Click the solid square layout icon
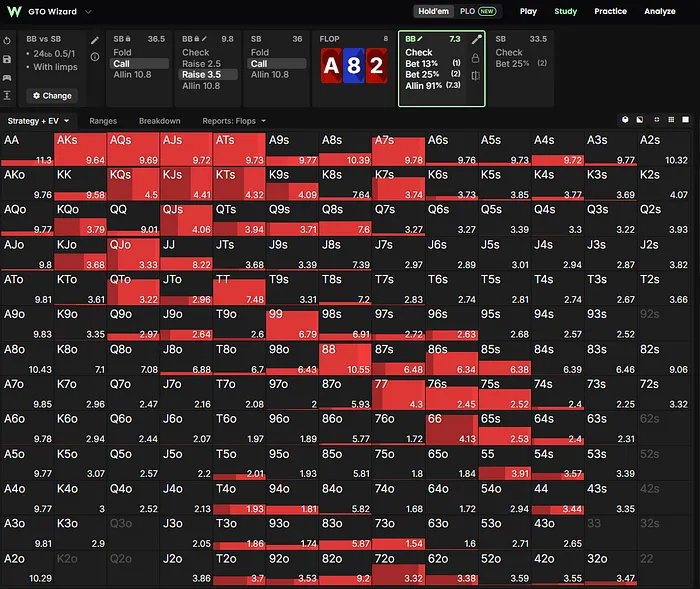 tap(685, 120)
